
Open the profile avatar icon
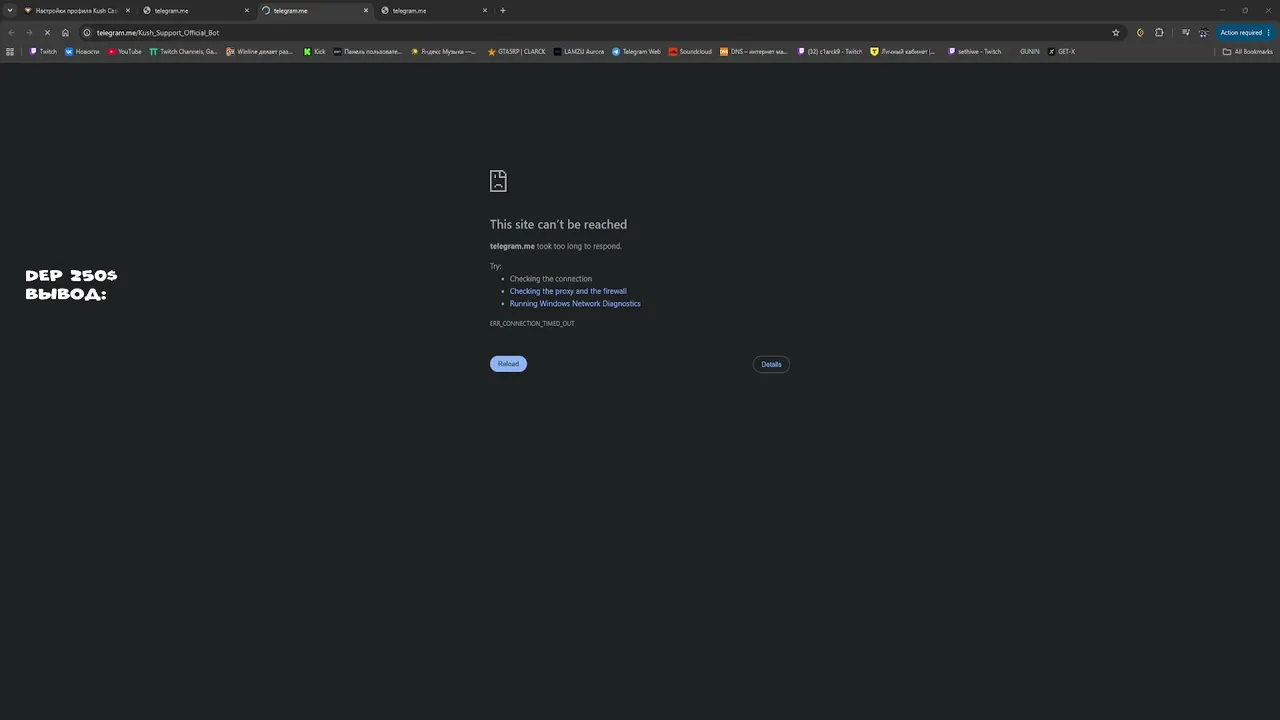click(x=1204, y=32)
